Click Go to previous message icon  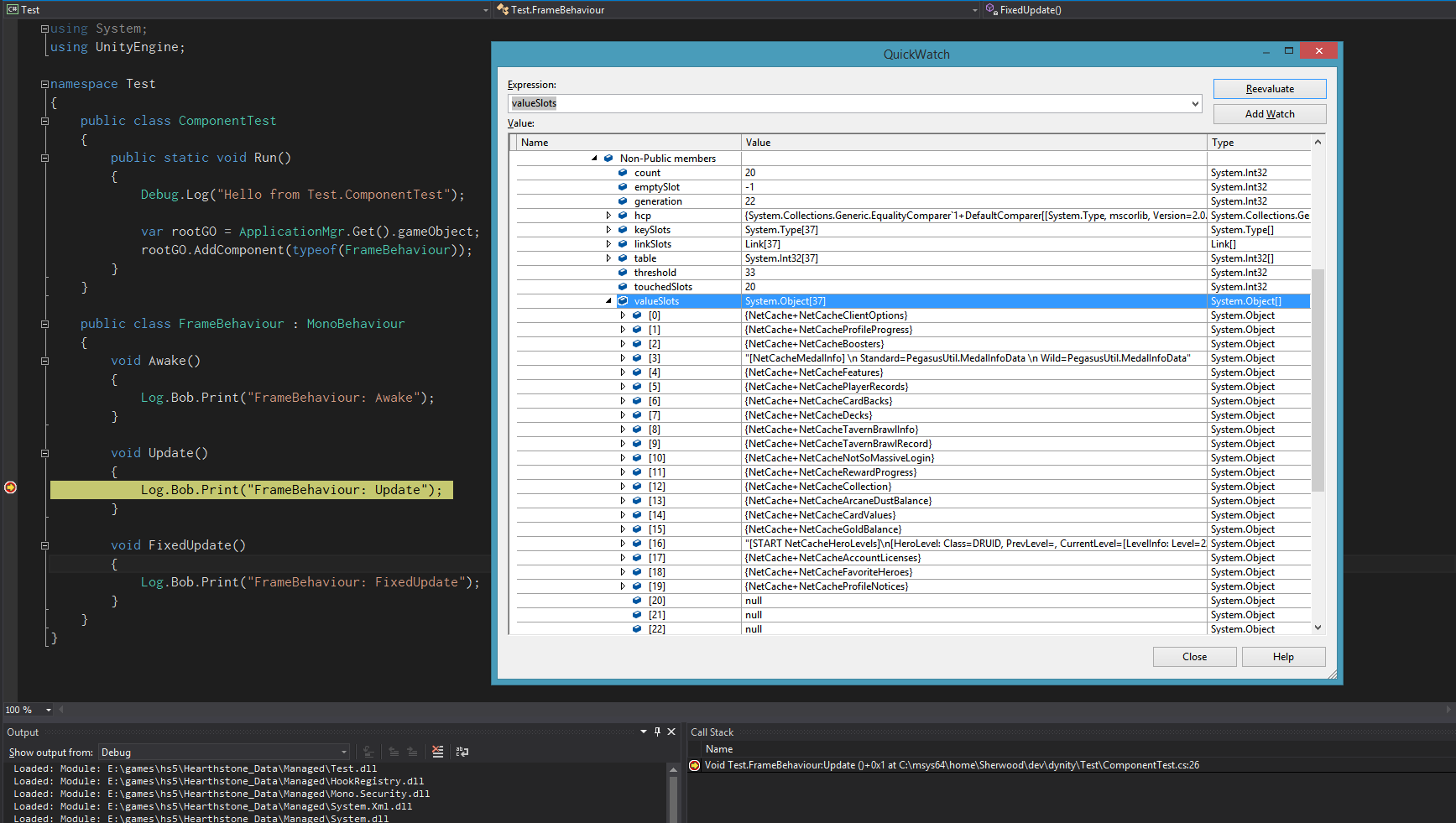pyautogui.click(x=394, y=752)
